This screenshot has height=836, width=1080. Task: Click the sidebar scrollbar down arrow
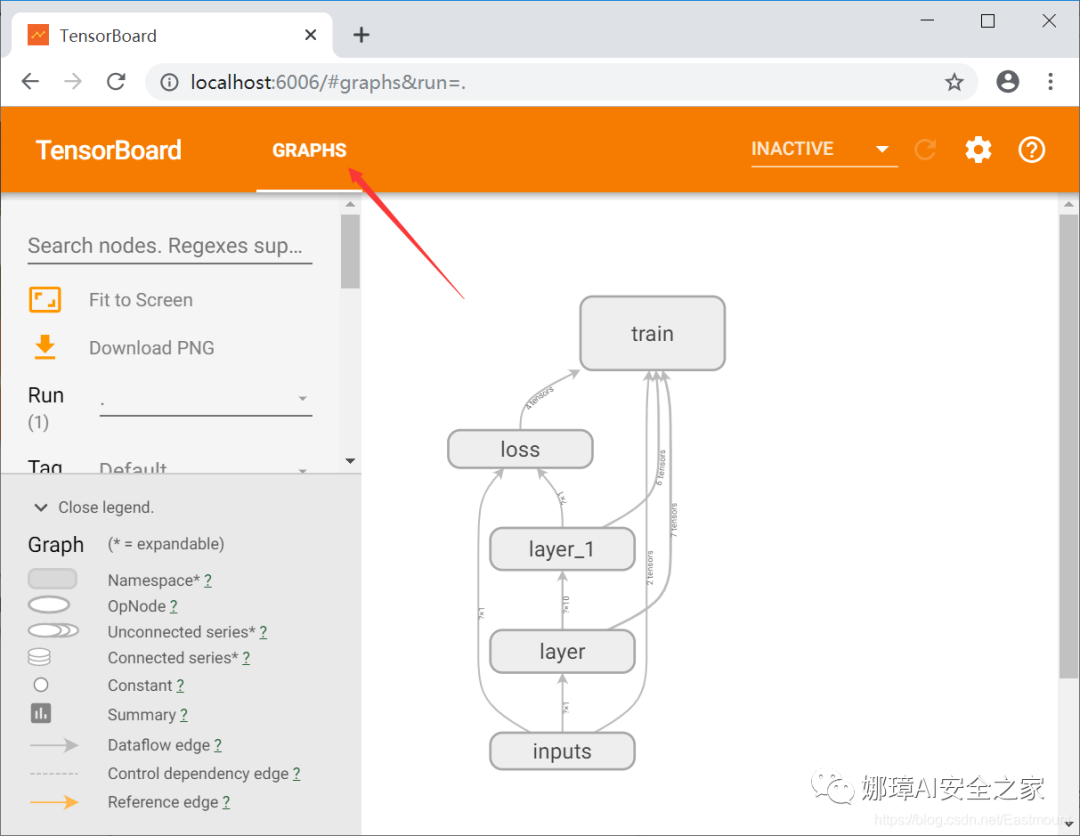350,461
